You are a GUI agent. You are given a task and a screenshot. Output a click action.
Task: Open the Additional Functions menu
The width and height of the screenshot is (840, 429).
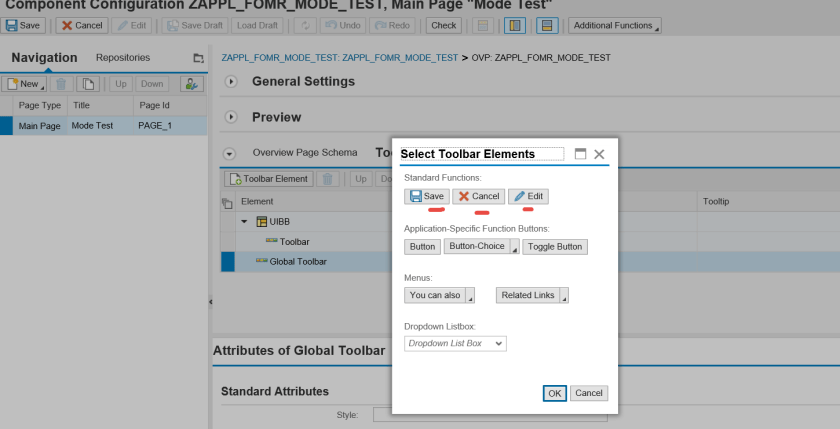tap(615, 25)
